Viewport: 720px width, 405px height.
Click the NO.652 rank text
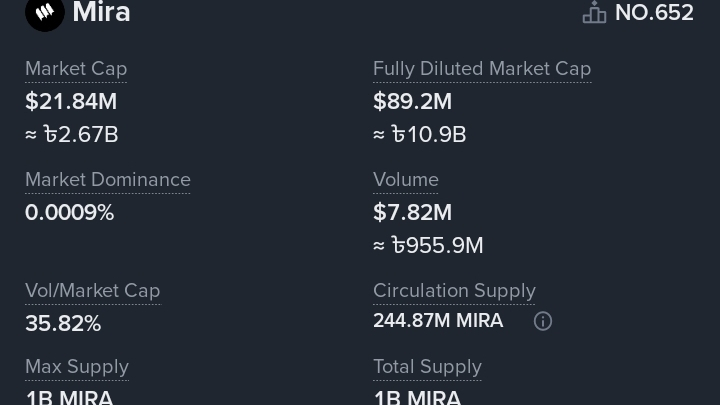click(654, 13)
